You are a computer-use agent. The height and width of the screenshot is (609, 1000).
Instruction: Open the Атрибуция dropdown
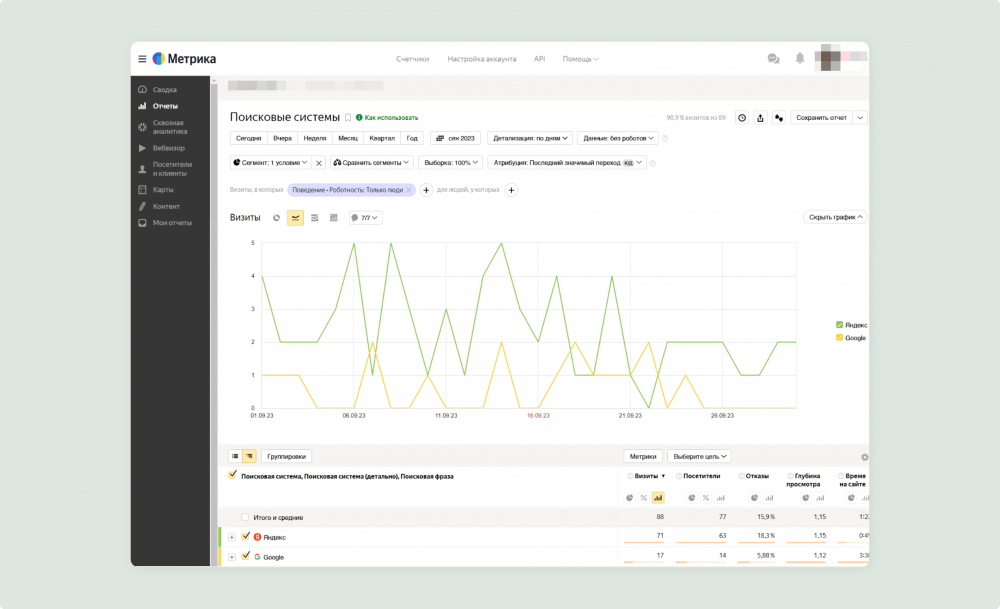point(567,163)
